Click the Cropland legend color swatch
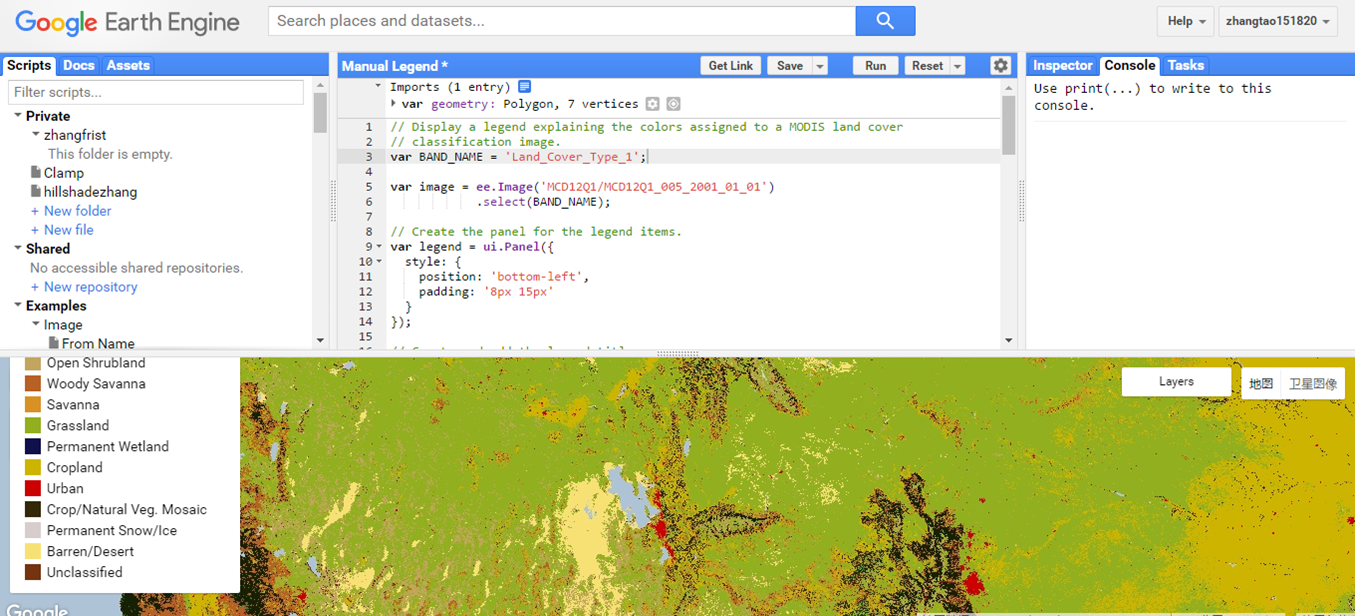This screenshot has height=616, width=1355. pos(33,468)
